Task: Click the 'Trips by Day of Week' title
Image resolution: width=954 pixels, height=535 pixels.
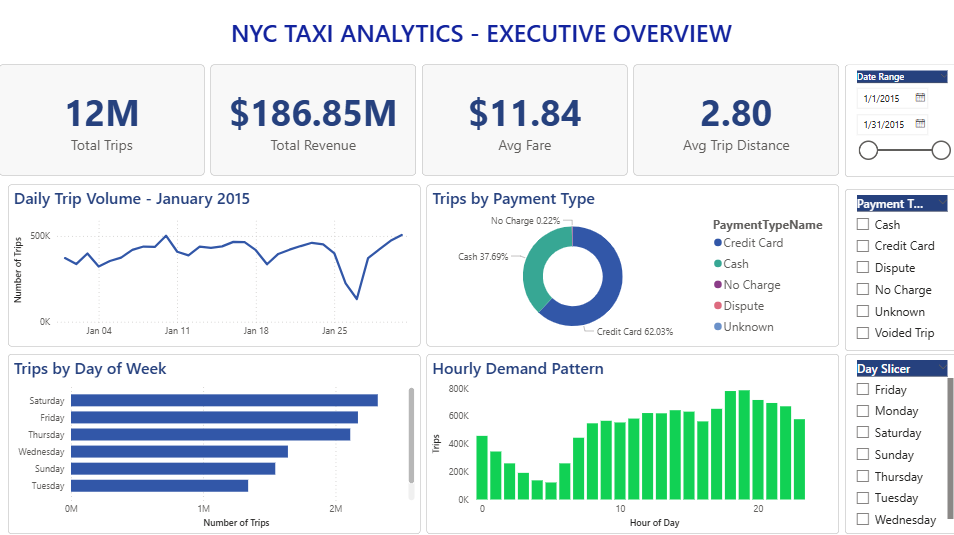Action: 90,369
